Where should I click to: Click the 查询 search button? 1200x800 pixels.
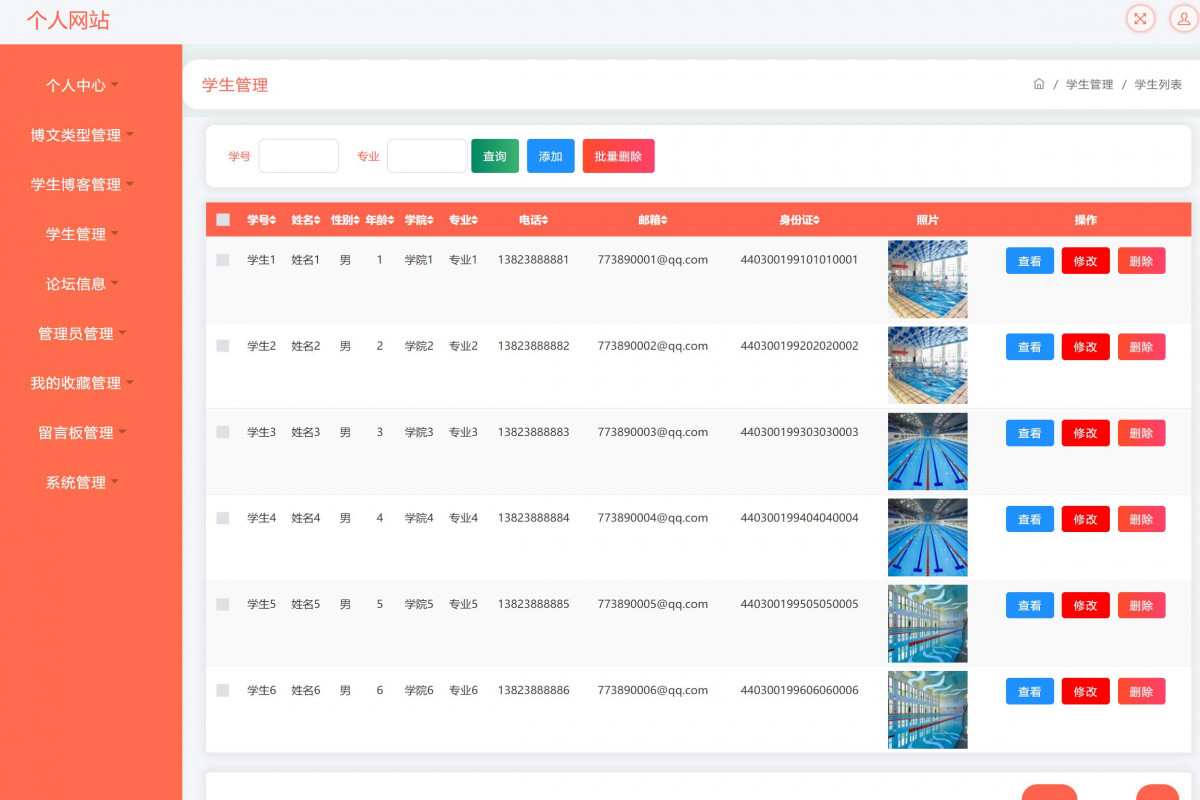coord(494,156)
